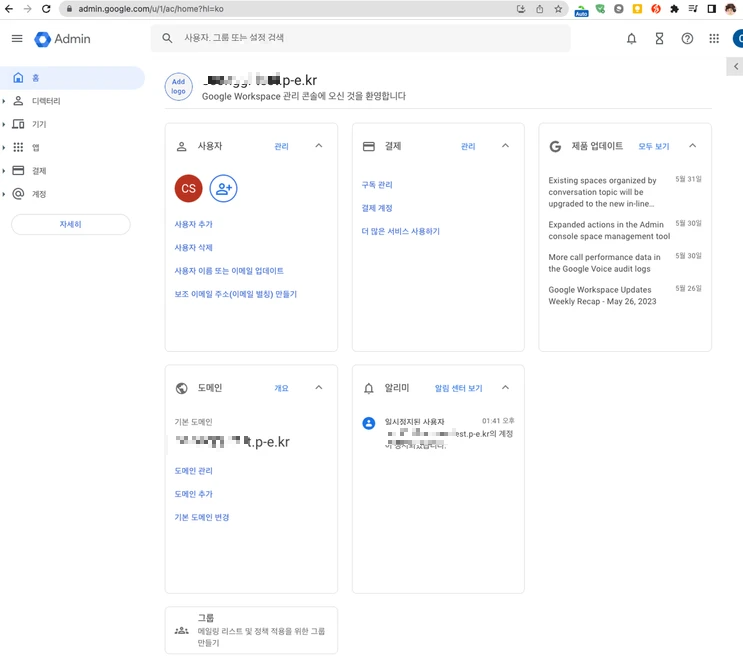Click the search magnifier icon
This screenshot has width=743, height=664.
(167, 38)
